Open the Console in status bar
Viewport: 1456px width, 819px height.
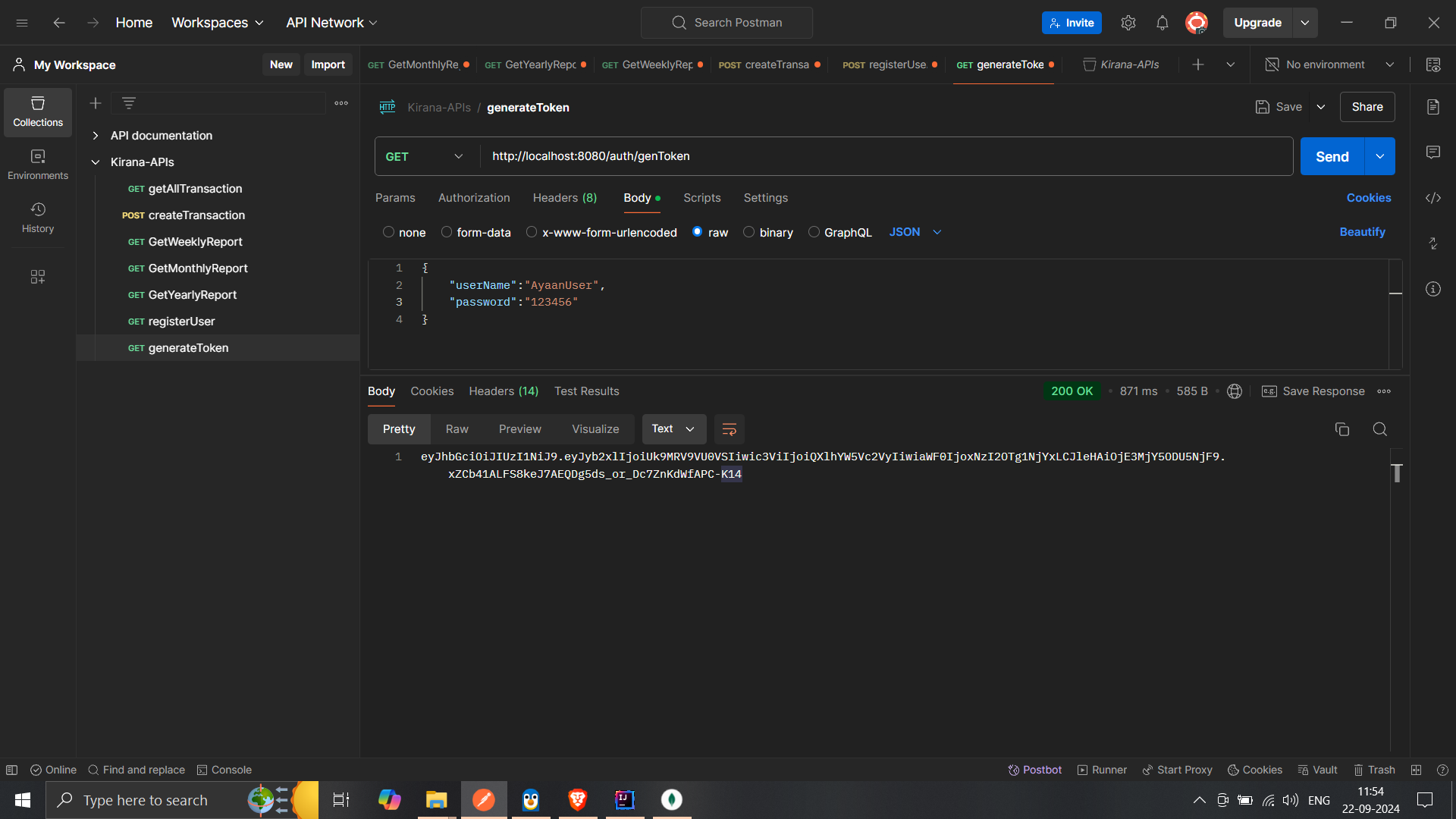[224, 770]
